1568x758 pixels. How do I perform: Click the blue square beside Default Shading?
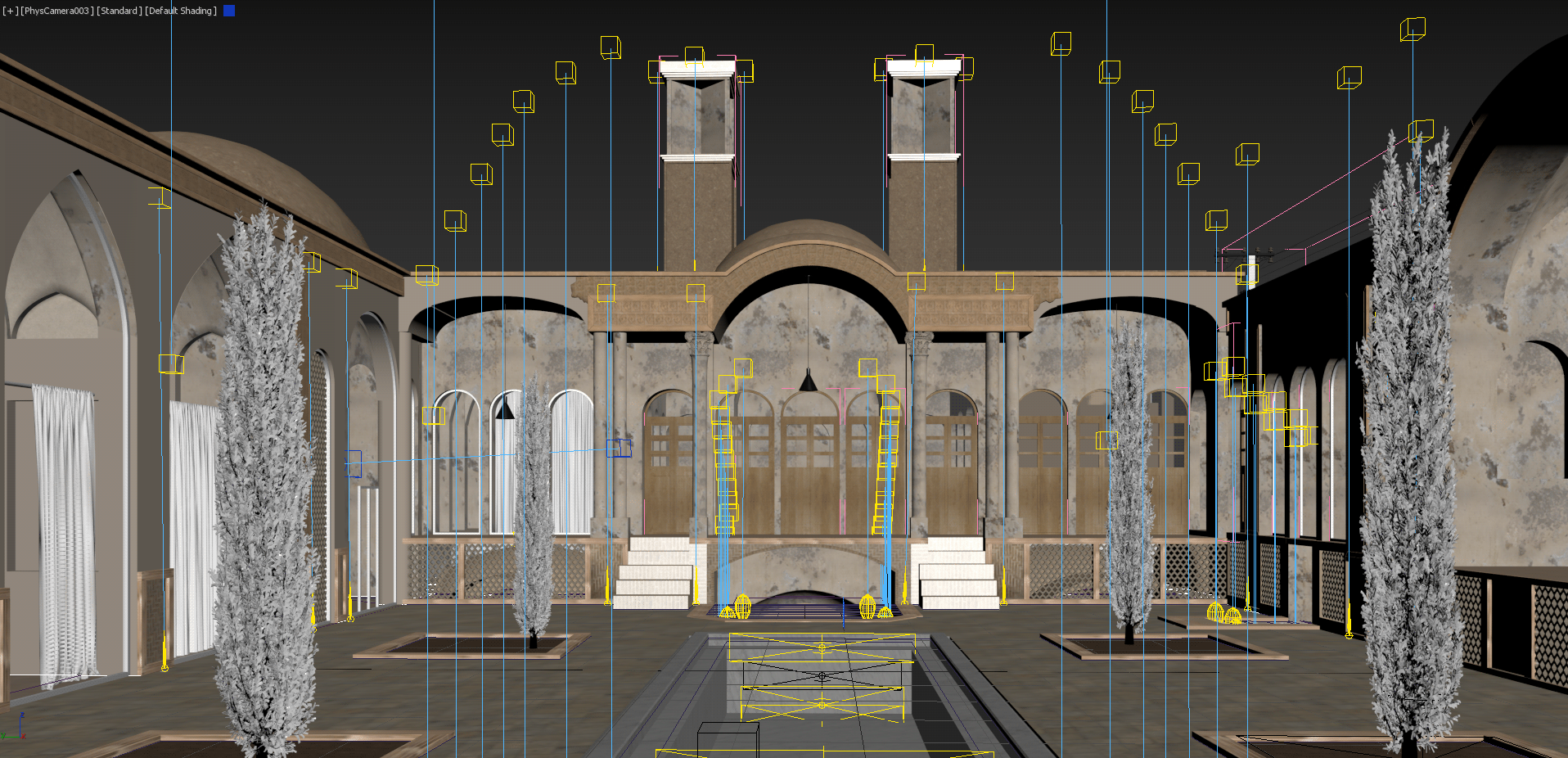(x=229, y=11)
